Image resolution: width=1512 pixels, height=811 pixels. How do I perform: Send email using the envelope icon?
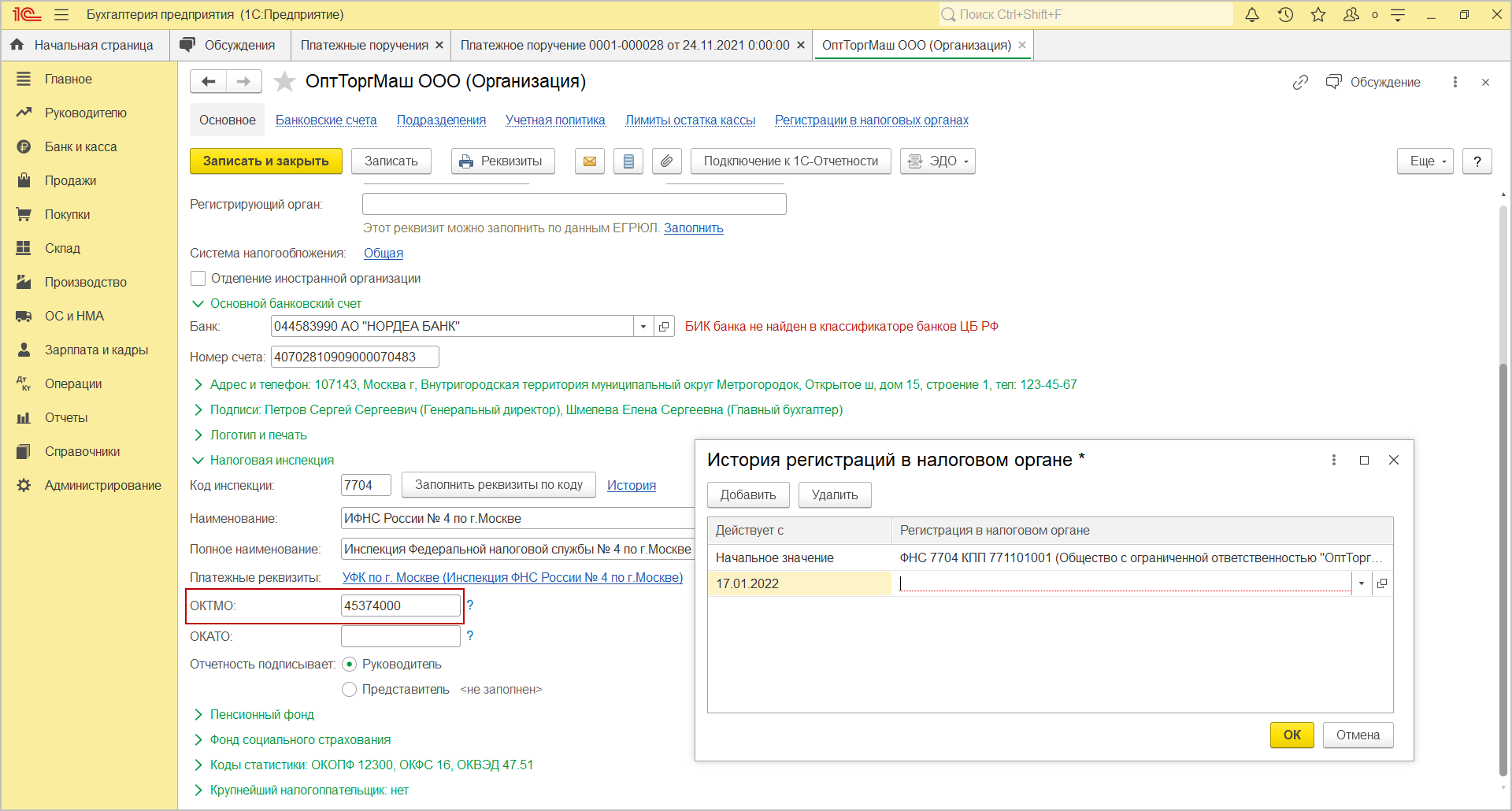(x=590, y=161)
